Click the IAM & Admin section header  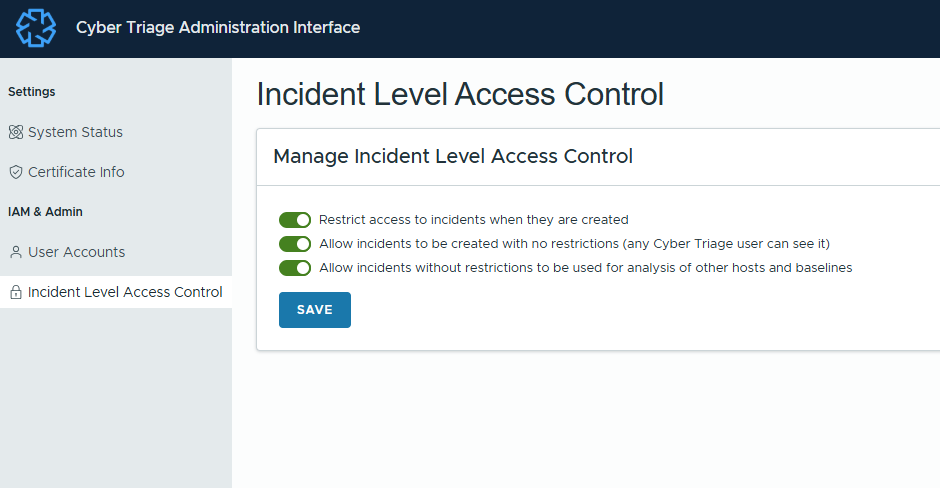(46, 212)
